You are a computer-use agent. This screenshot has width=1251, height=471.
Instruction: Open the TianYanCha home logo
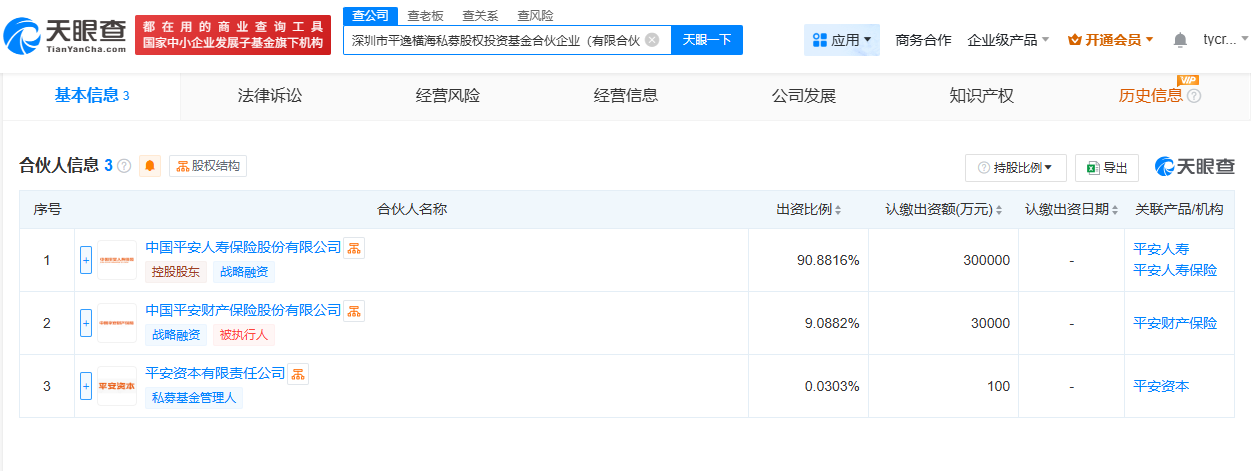(x=65, y=35)
